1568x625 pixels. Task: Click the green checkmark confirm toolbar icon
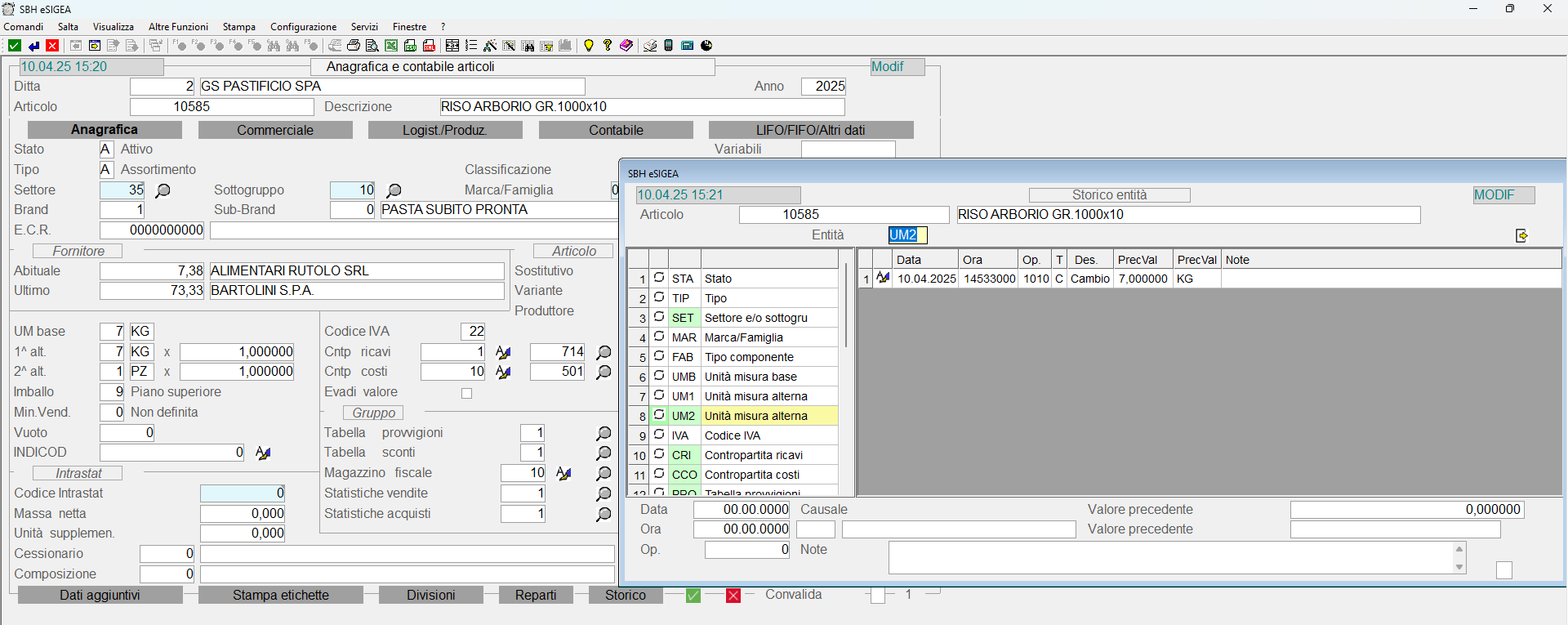[14, 46]
